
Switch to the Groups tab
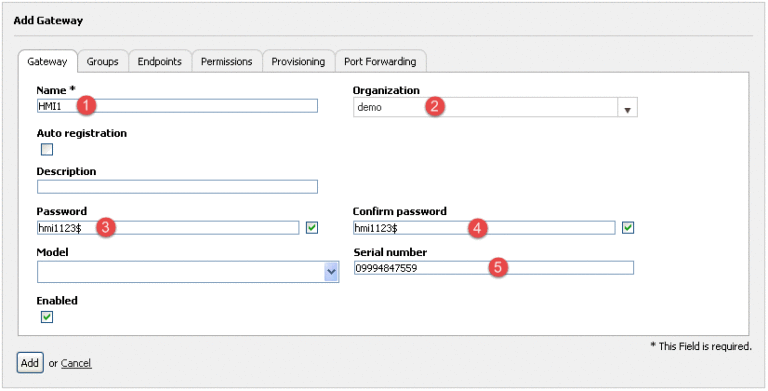tap(103, 62)
